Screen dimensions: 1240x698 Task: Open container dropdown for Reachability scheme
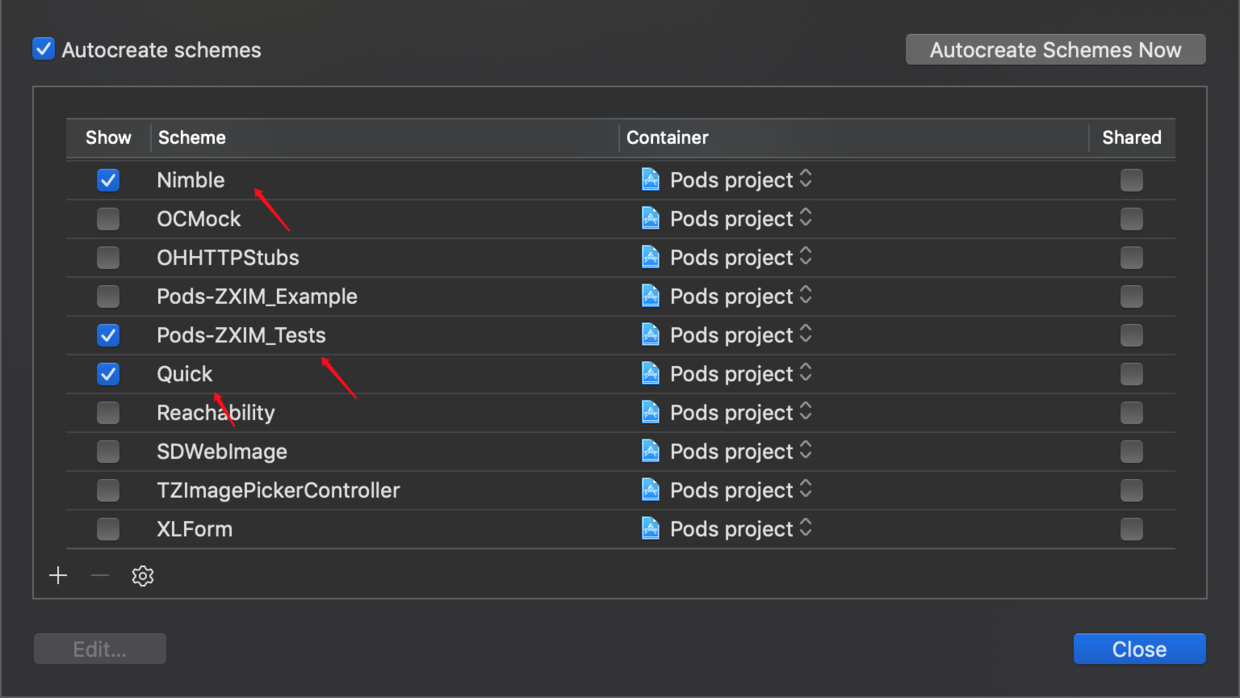[x=806, y=413]
